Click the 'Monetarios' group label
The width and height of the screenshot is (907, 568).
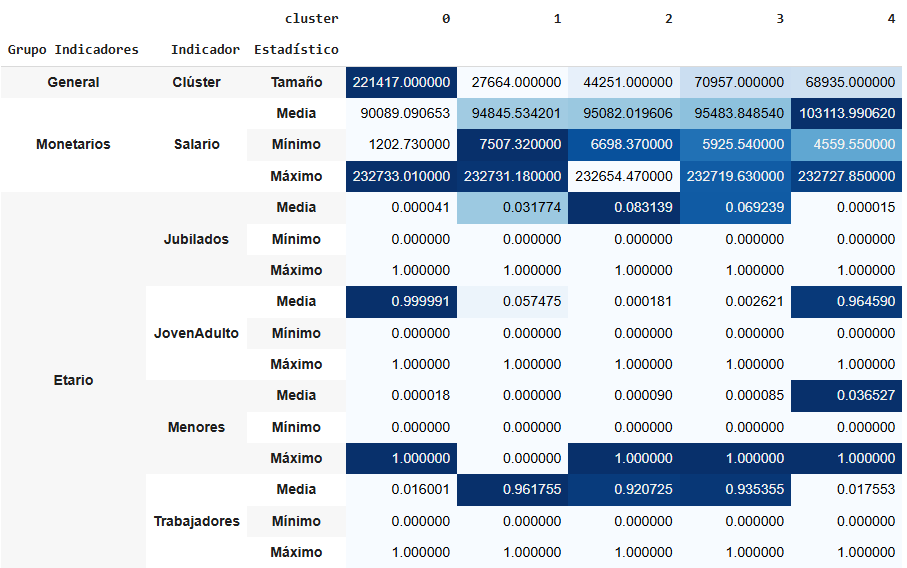click(73, 144)
